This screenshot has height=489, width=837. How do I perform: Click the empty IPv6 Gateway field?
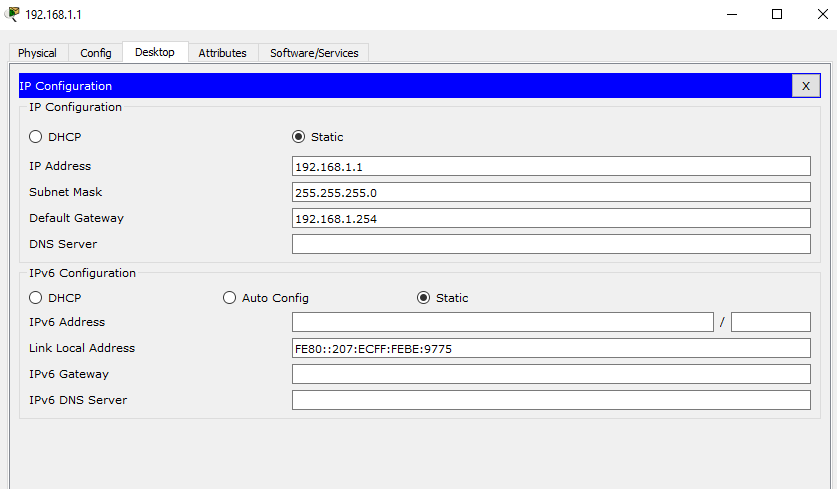point(551,374)
